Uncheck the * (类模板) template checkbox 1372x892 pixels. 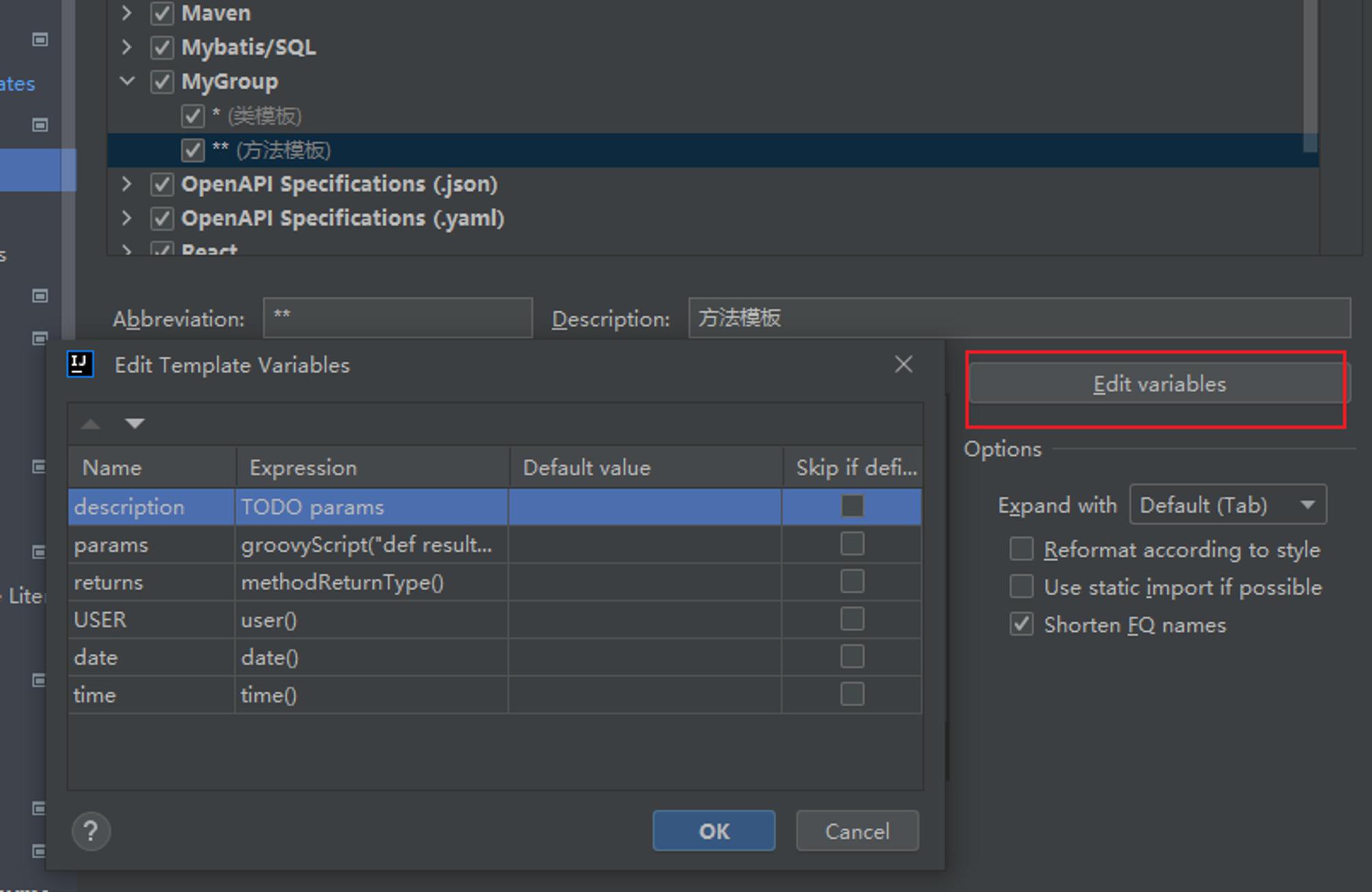point(193,116)
